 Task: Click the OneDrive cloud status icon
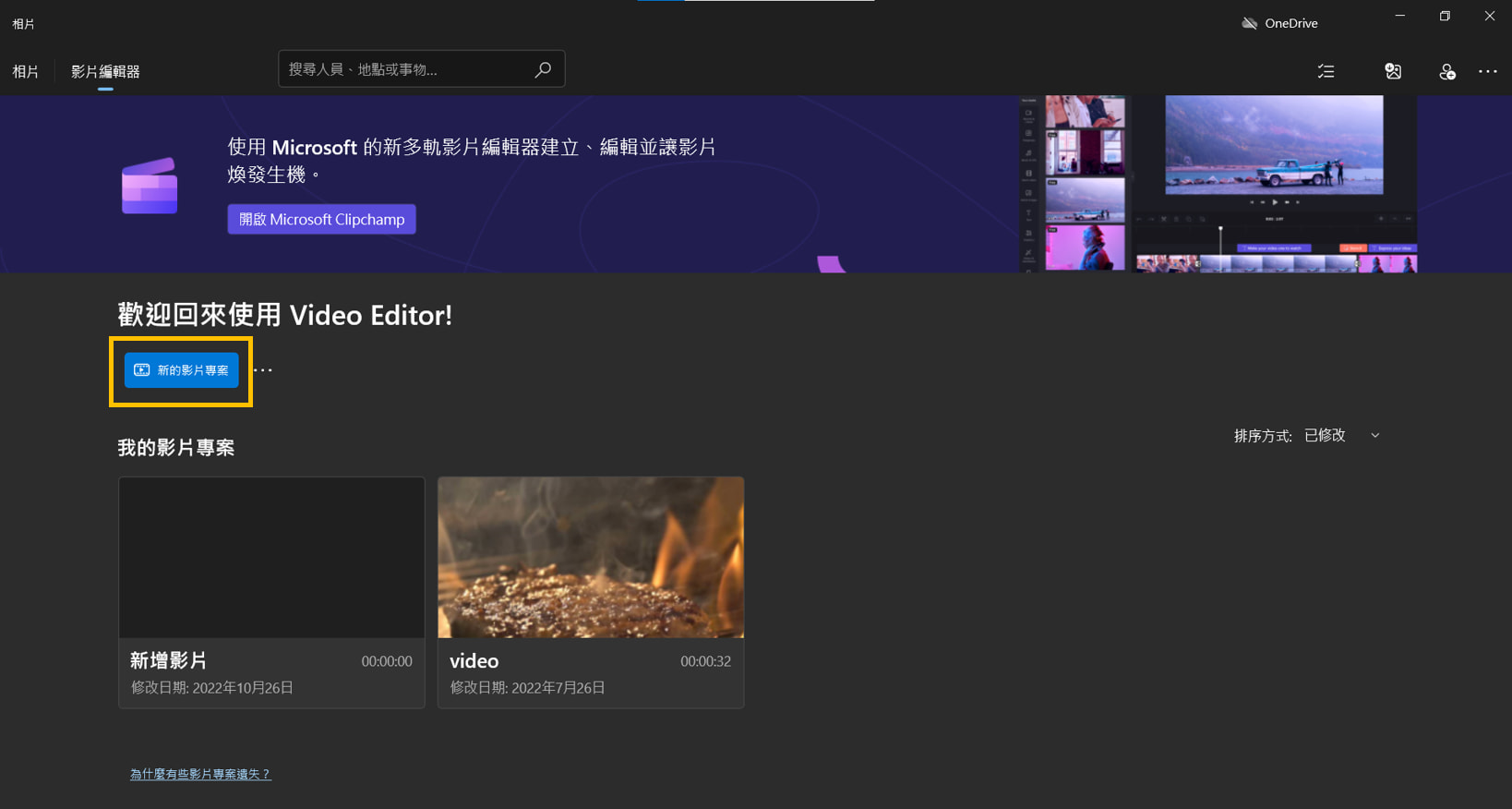pyautogui.click(x=1249, y=23)
